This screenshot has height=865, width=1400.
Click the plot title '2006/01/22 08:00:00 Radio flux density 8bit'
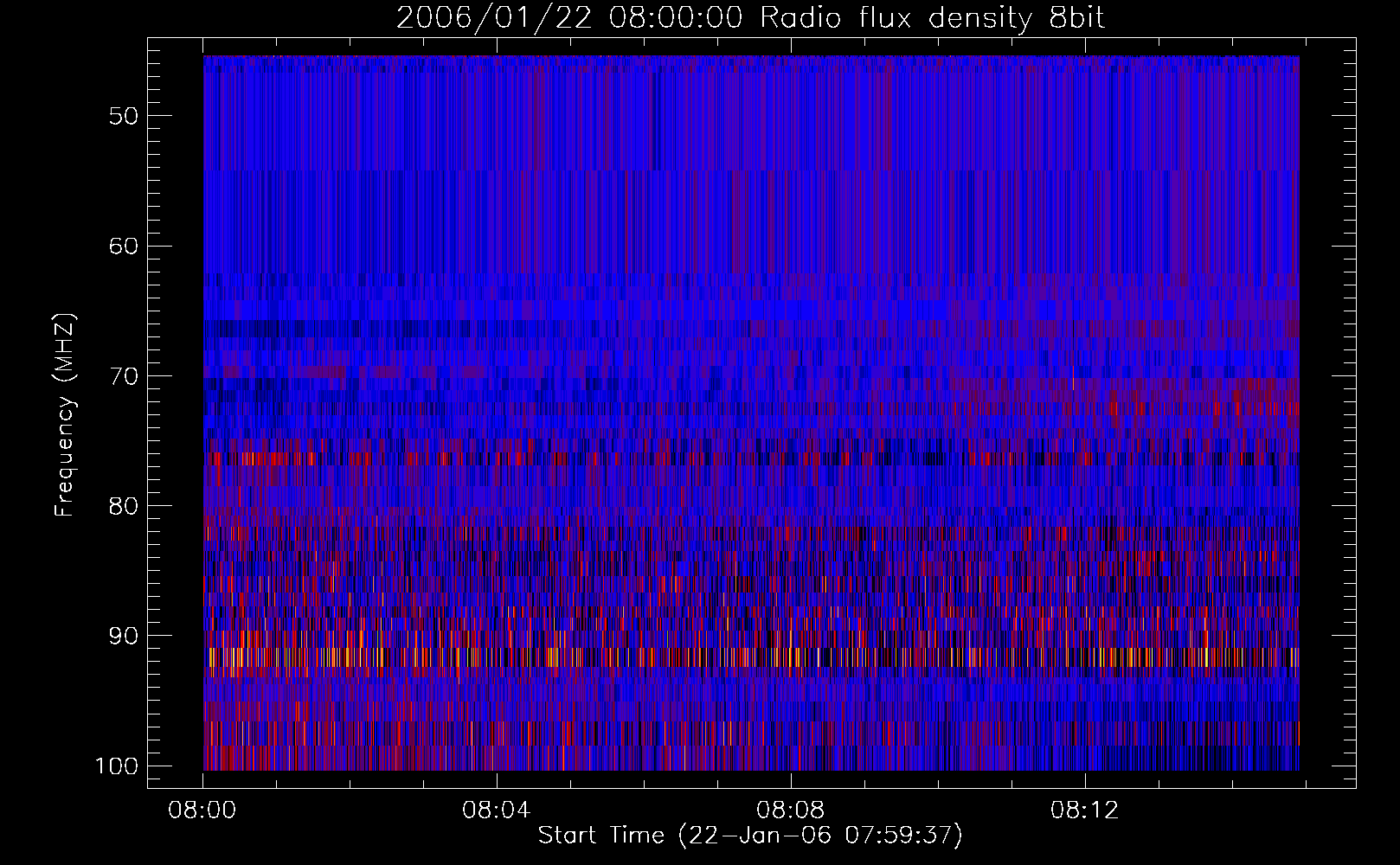click(750, 19)
